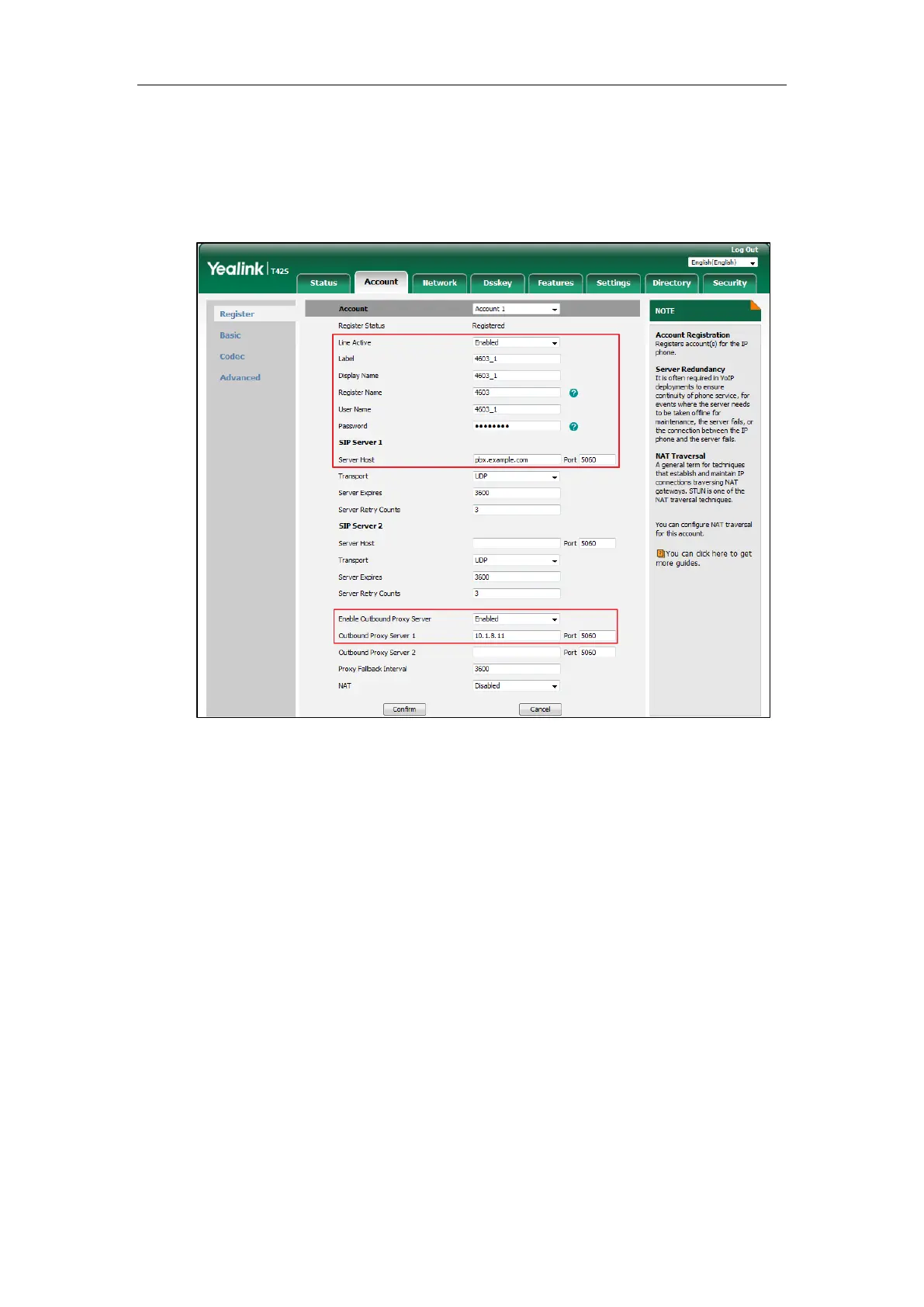Select Advanced in the sidebar

240,377
